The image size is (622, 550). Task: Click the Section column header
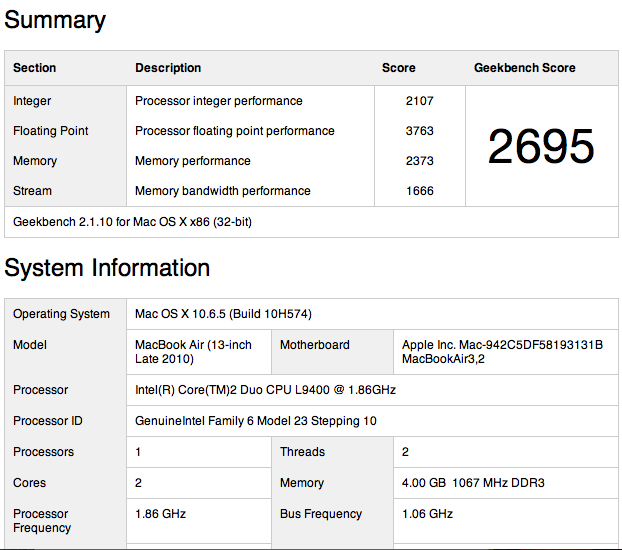35,68
